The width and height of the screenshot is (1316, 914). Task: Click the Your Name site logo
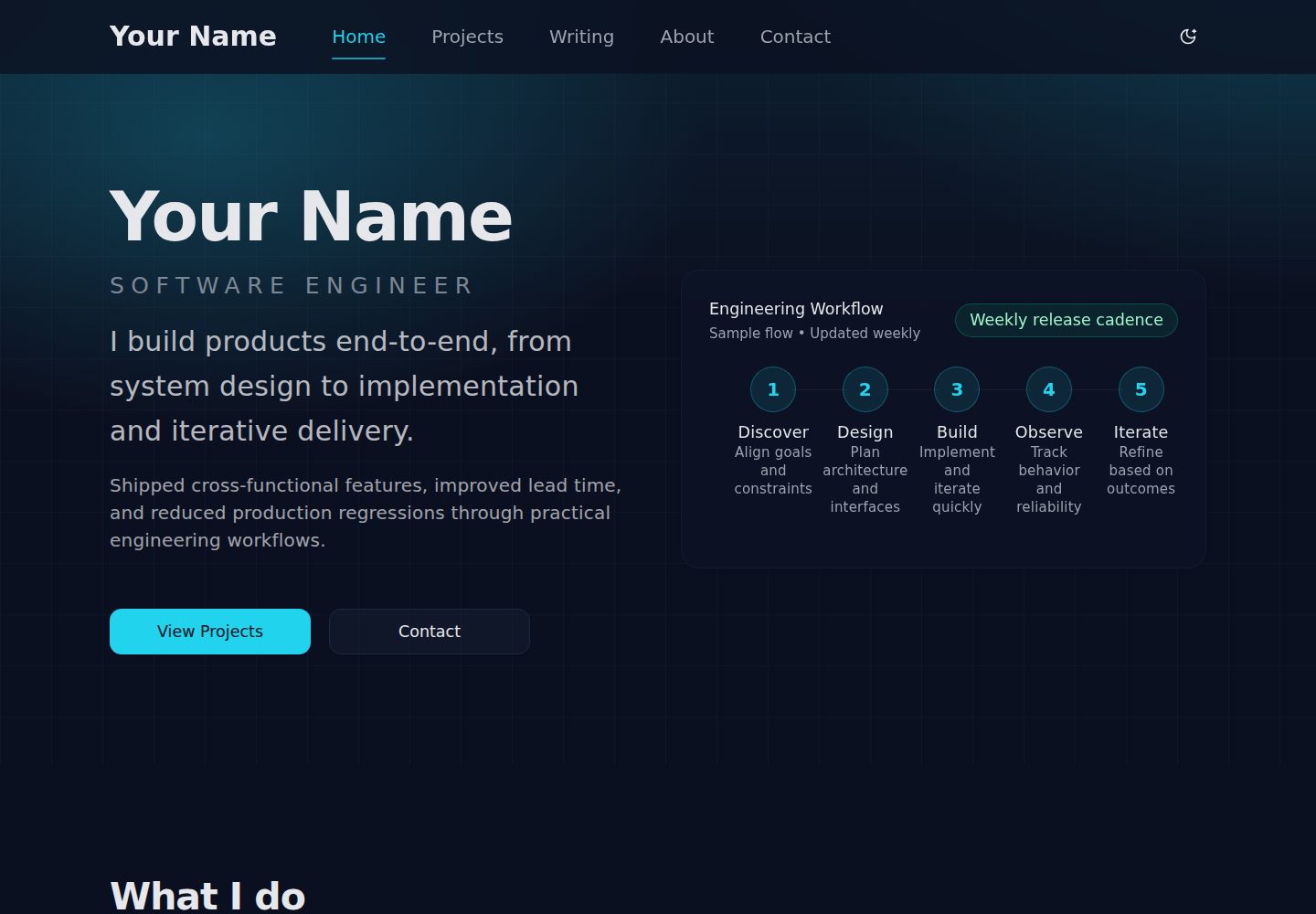[x=193, y=36]
